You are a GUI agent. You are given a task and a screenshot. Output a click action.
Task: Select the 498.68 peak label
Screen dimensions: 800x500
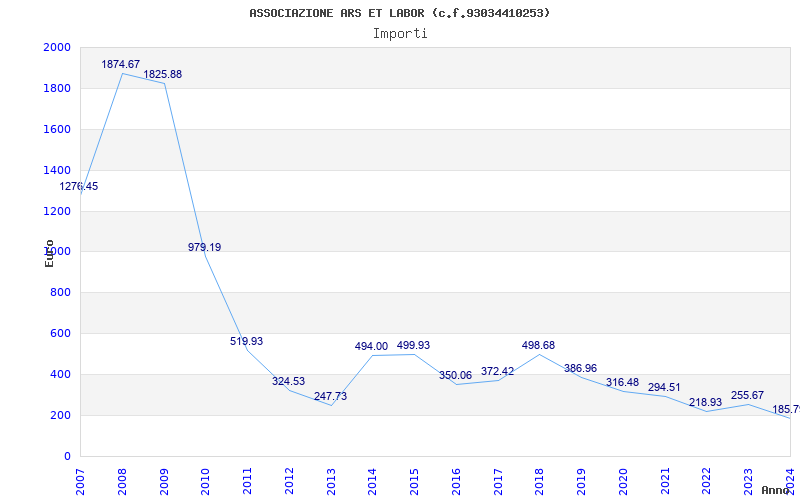[x=538, y=345]
